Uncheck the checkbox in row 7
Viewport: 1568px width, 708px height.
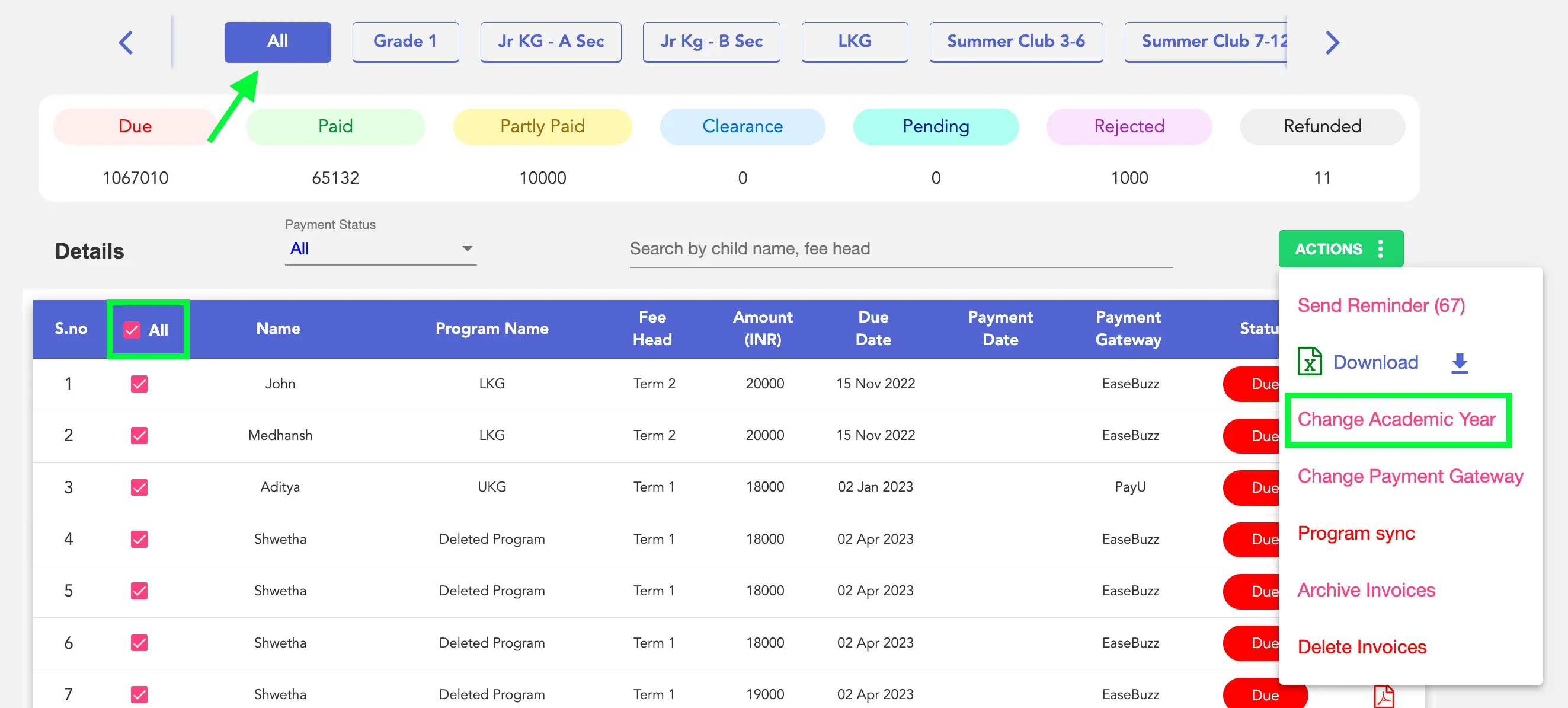pos(139,694)
